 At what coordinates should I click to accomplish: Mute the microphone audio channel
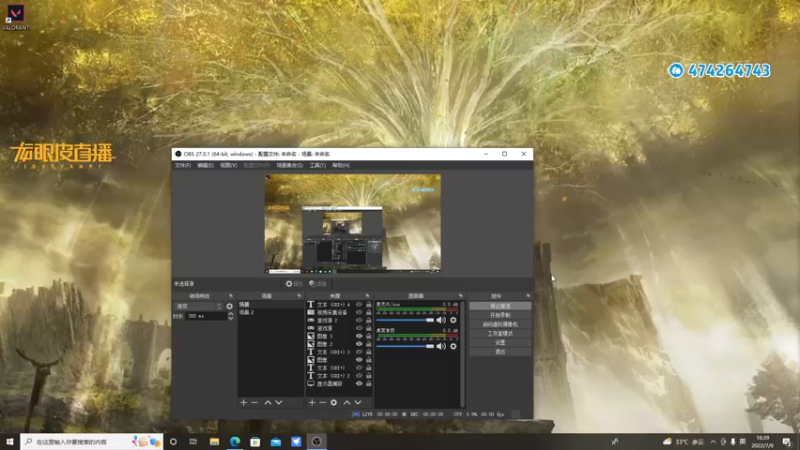(441, 320)
